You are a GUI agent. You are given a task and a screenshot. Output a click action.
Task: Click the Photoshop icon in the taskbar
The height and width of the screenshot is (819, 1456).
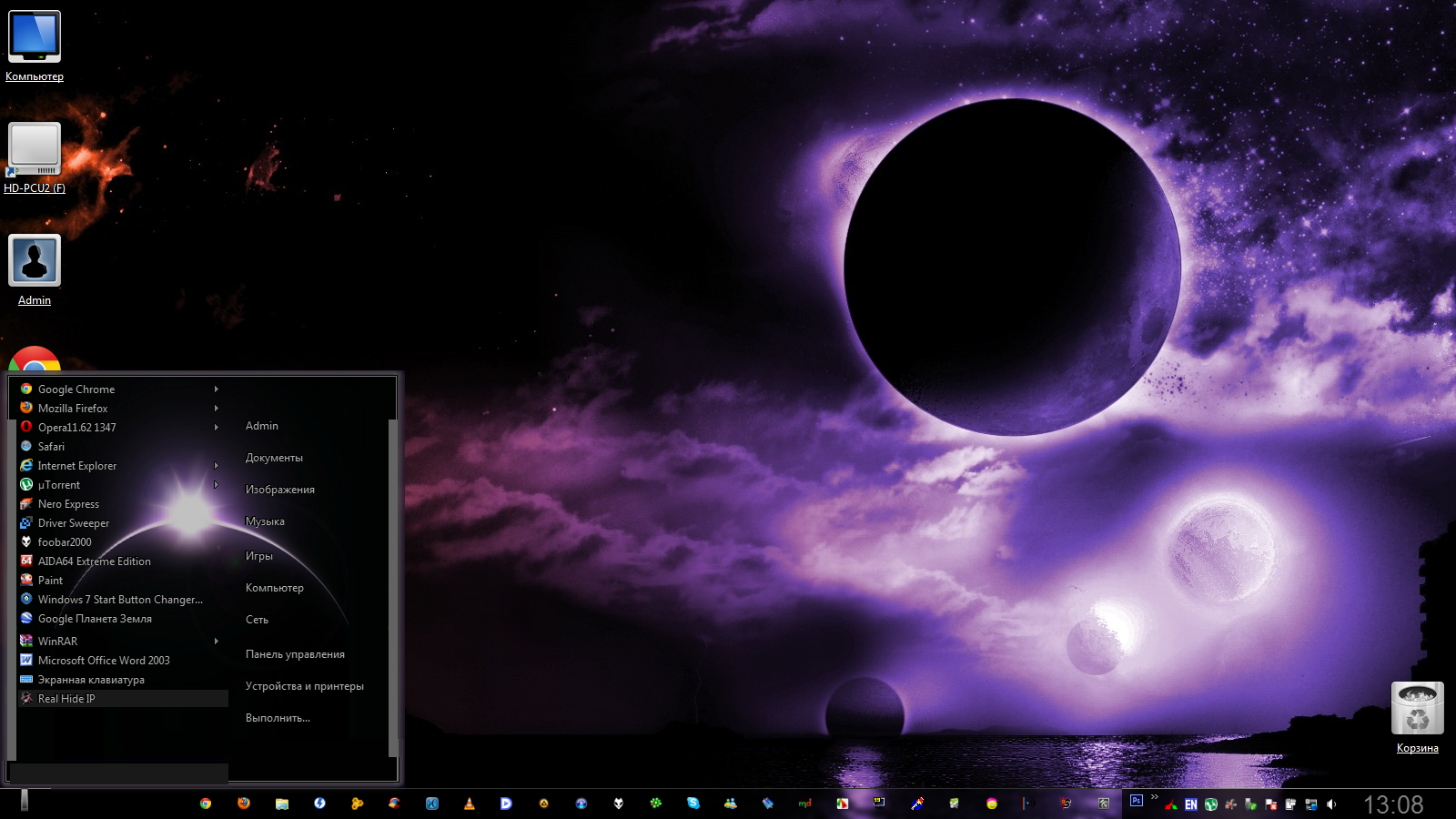[x=1136, y=801]
